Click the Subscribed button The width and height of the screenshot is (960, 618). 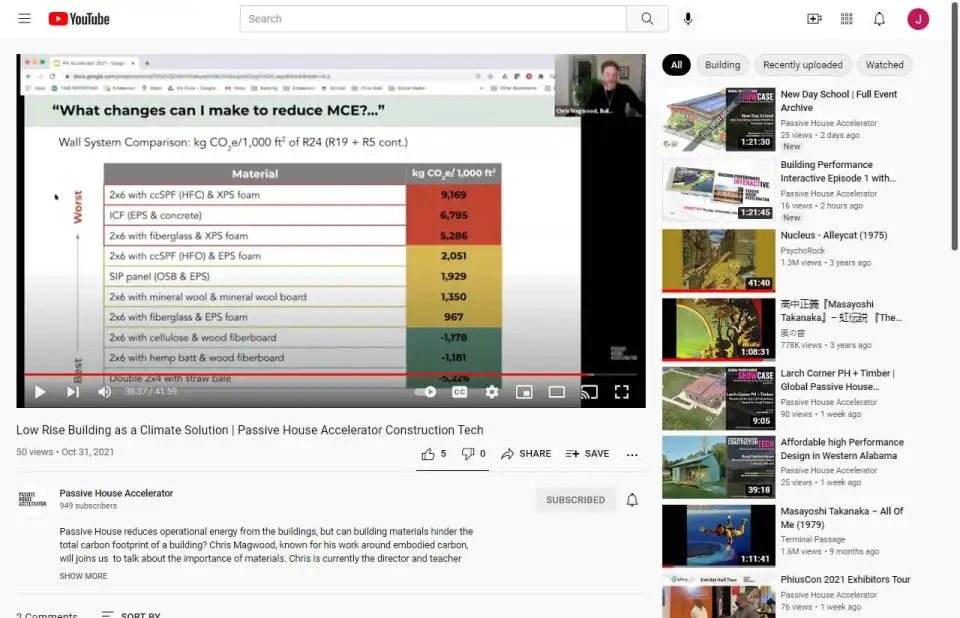point(575,500)
